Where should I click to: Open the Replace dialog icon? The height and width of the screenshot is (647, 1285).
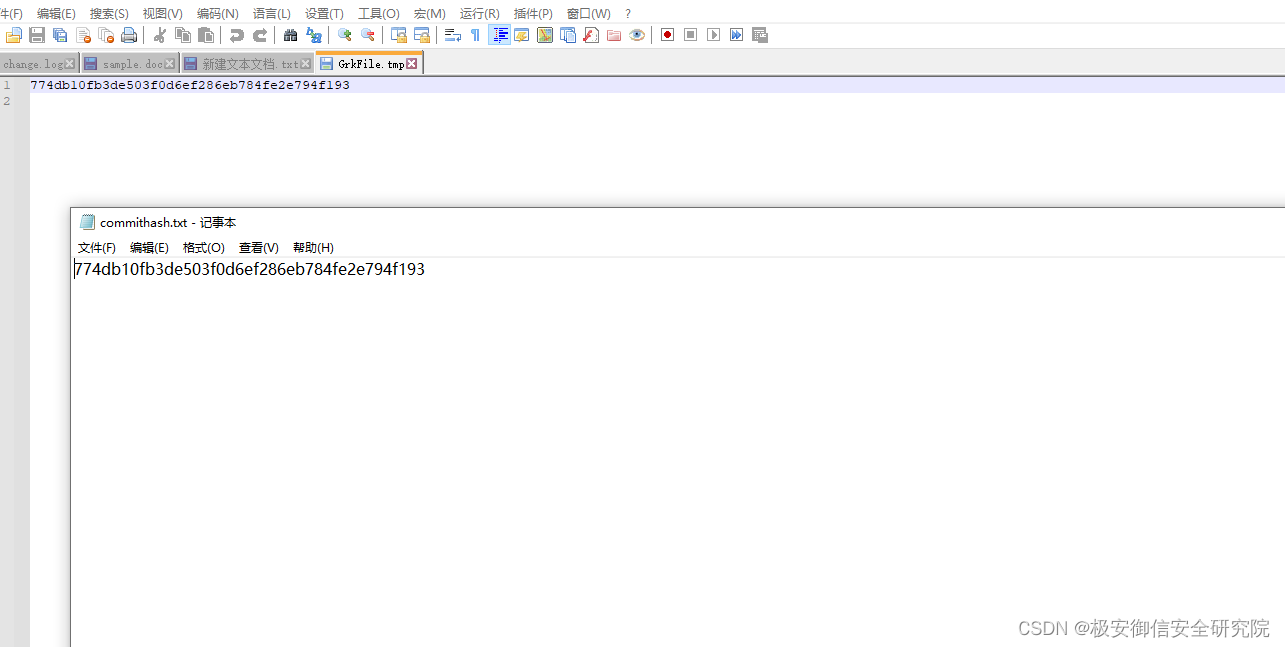(314, 35)
